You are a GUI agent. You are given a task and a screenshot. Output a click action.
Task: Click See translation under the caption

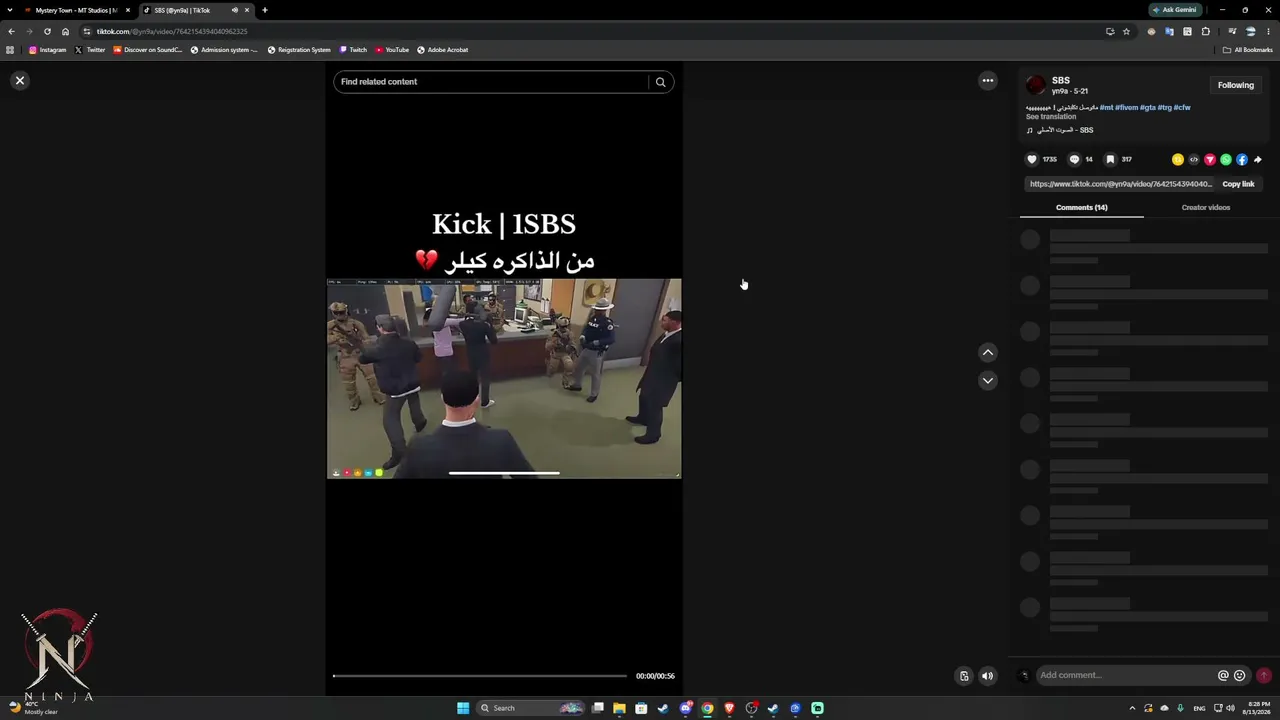(1051, 117)
